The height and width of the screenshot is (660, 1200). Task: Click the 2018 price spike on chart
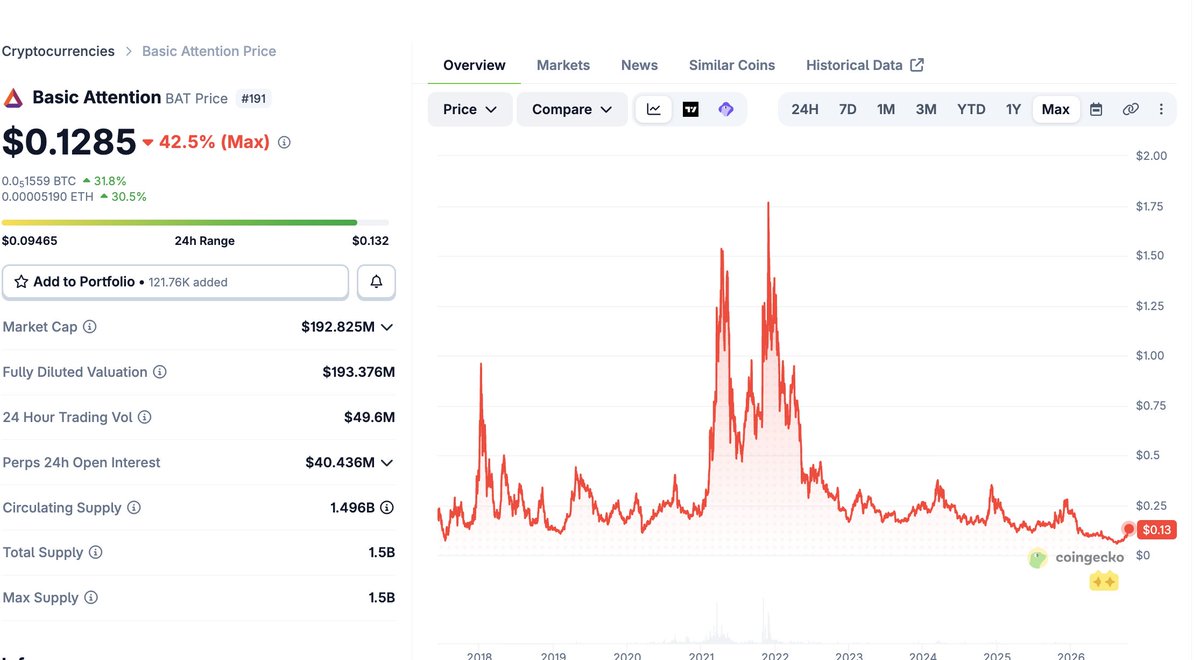(481, 365)
